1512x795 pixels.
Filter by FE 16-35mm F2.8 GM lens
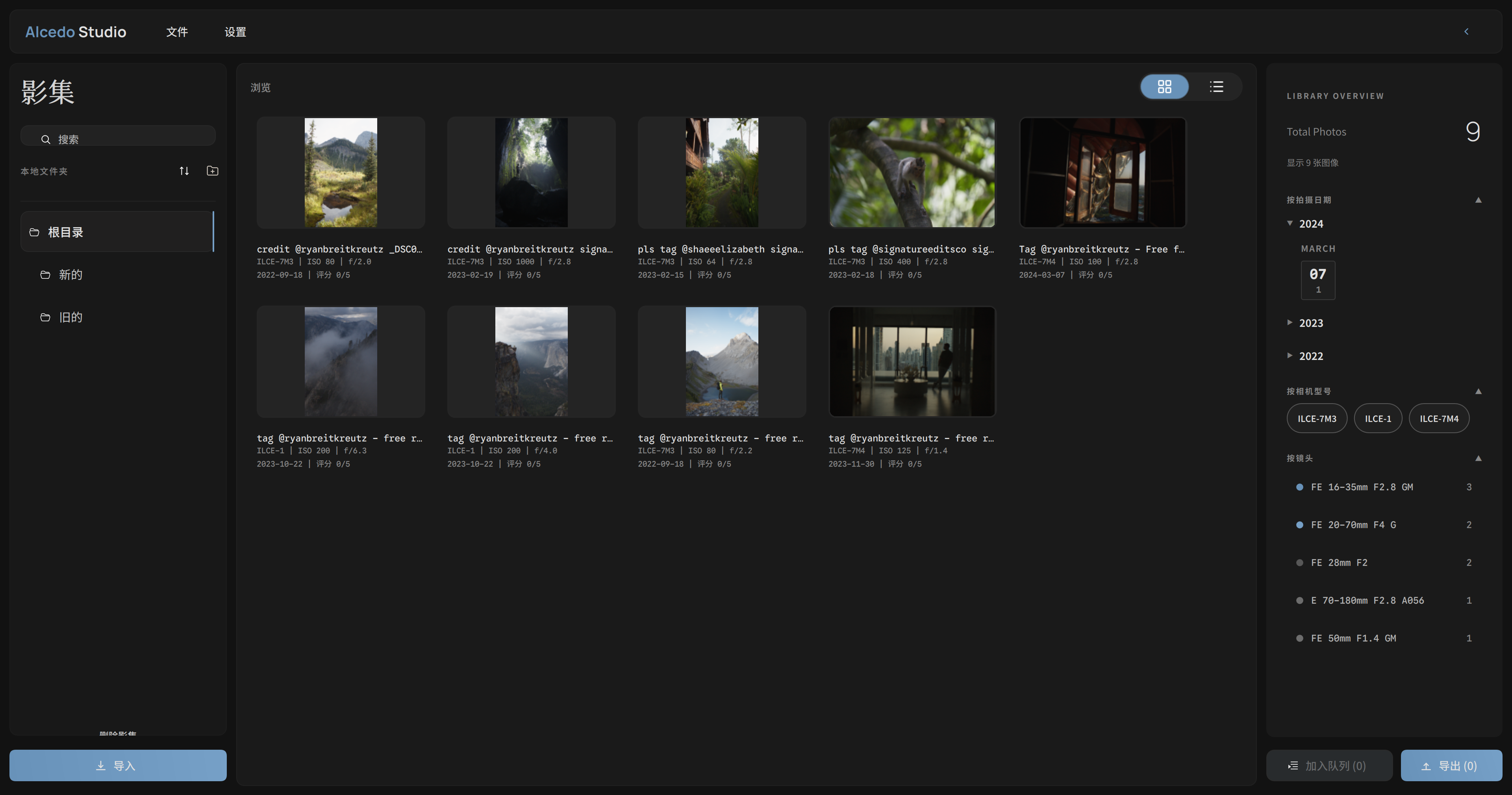[1362, 487]
